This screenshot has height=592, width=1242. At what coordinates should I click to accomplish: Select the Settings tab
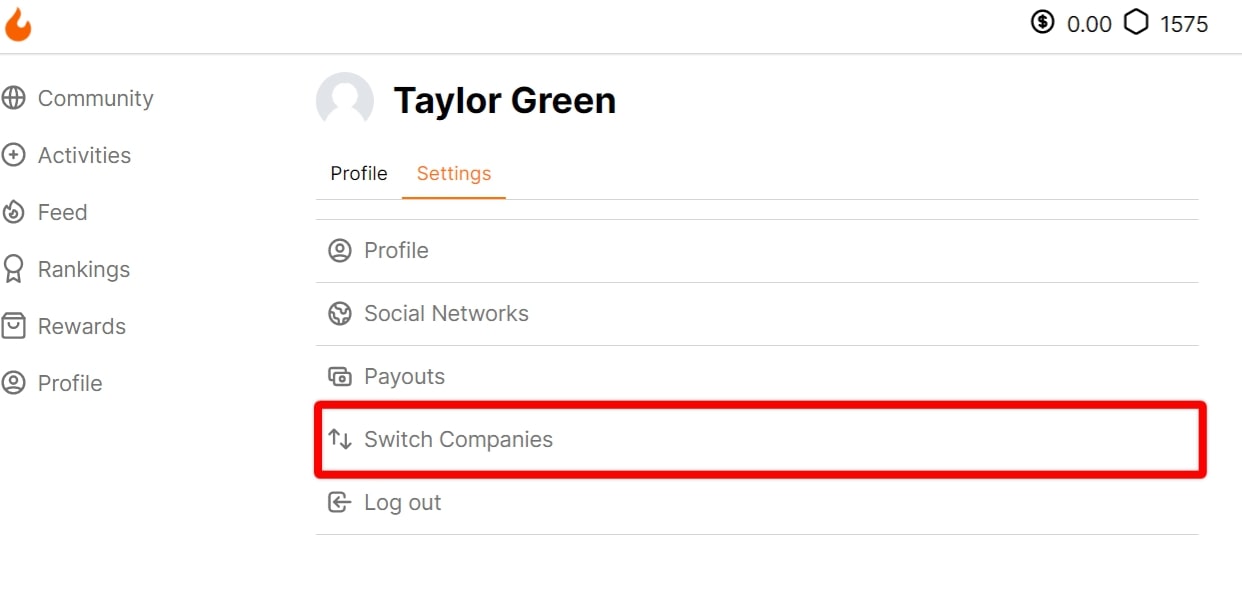(454, 173)
